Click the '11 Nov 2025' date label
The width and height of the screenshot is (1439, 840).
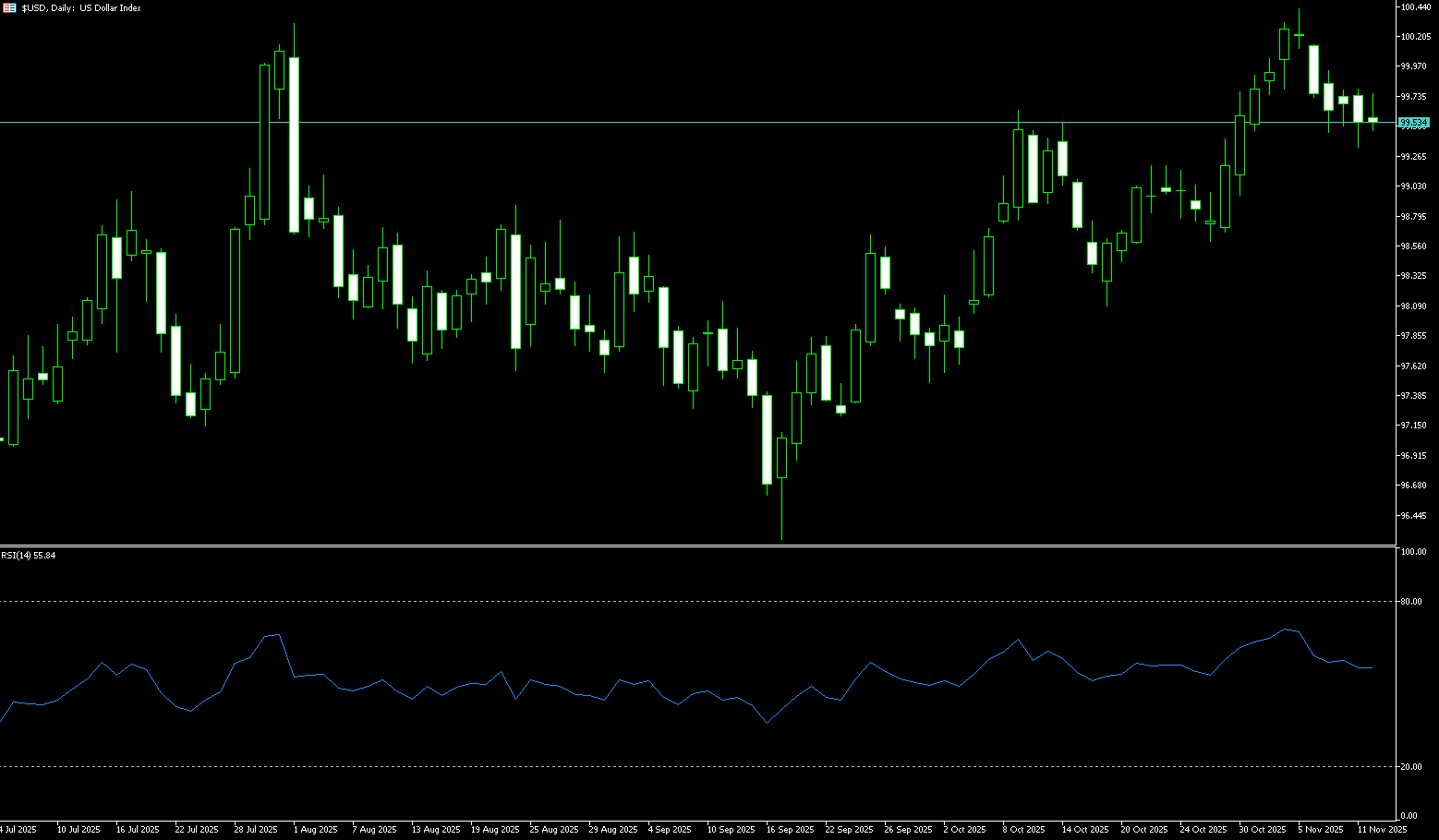coord(1381,830)
